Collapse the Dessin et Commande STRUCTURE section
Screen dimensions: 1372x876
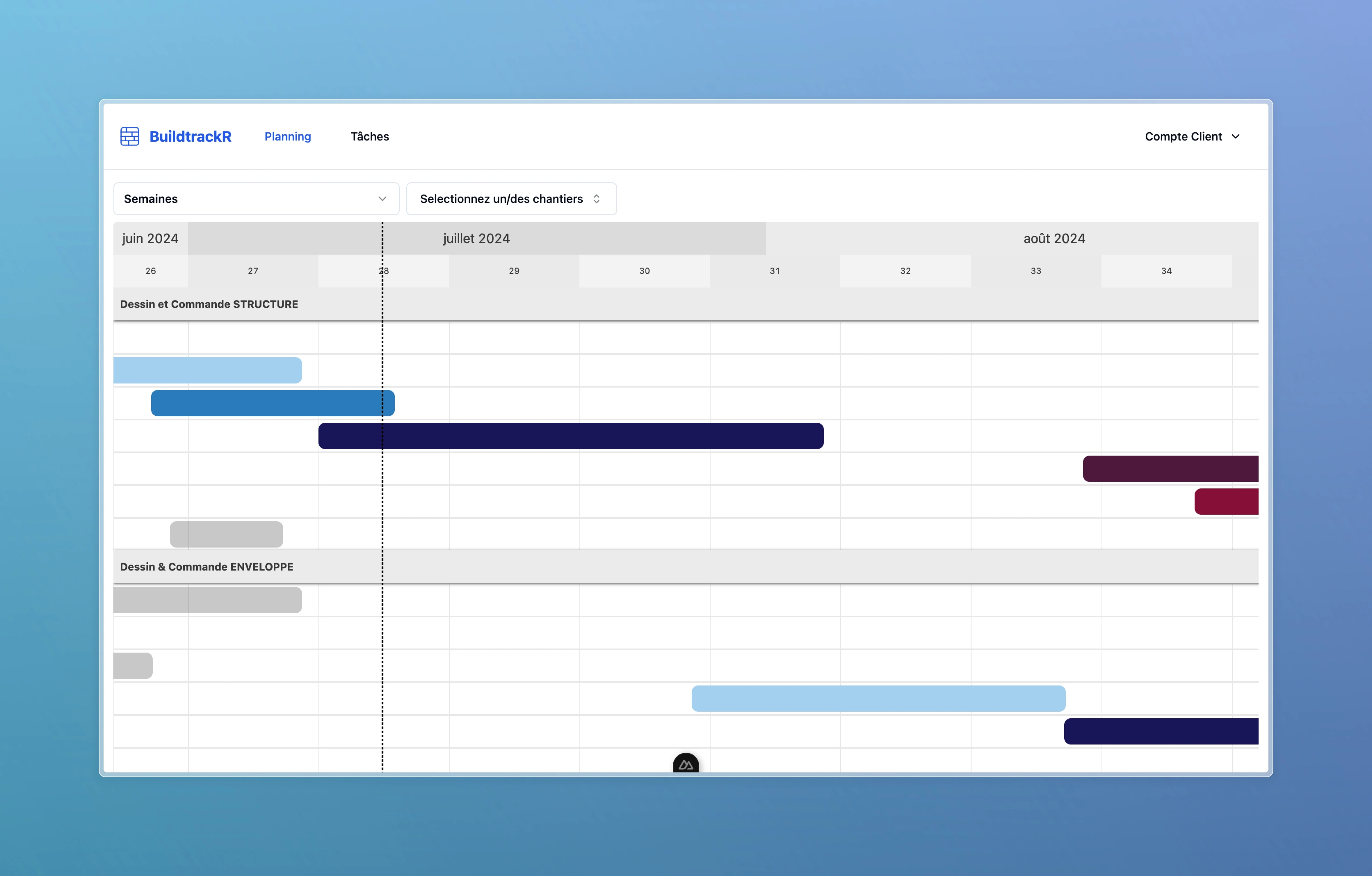point(208,304)
